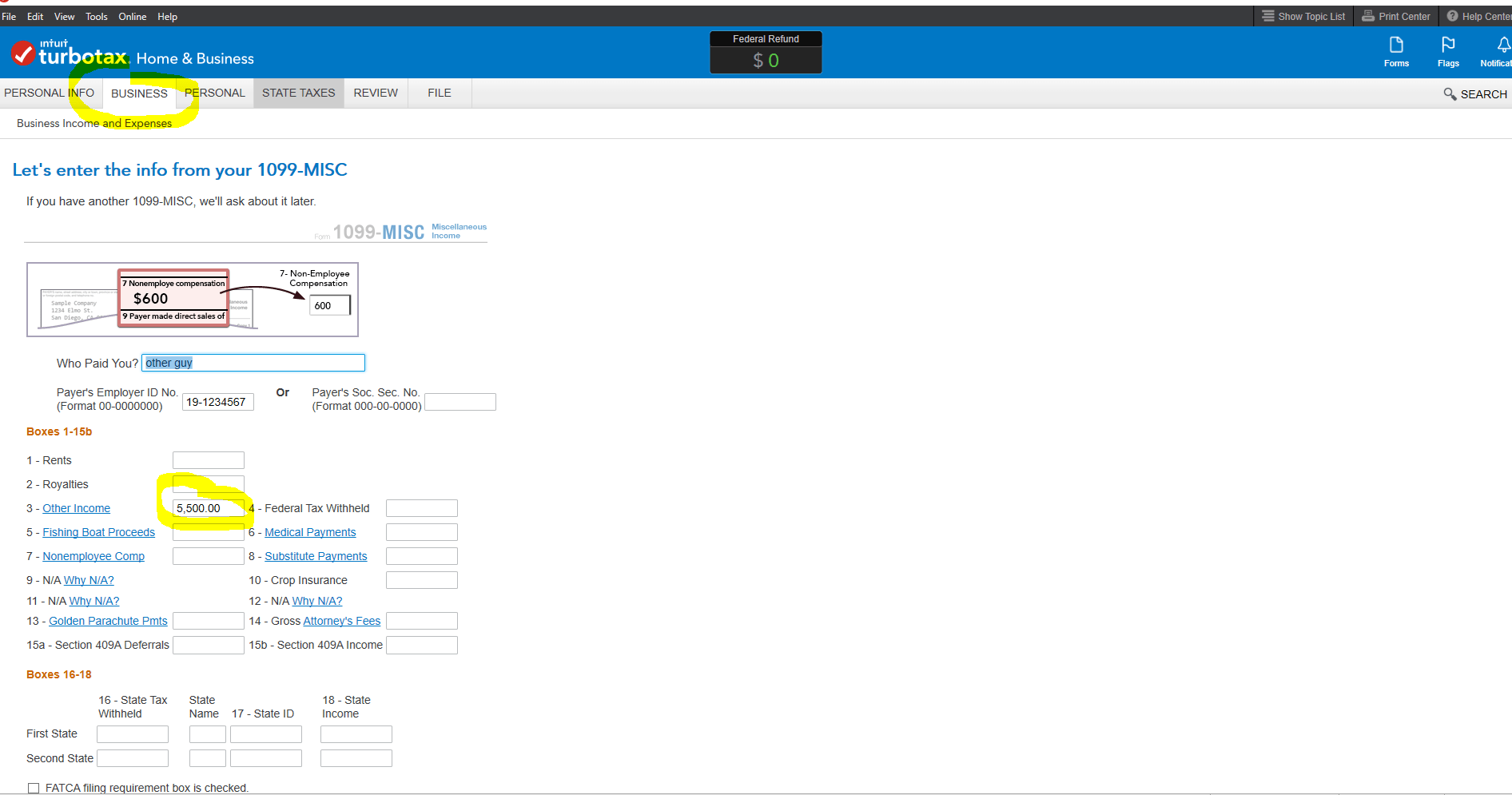The height and width of the screenshot is (795, 1512).
Task: Click Second State ID field
Action: (x=266, y=758)
